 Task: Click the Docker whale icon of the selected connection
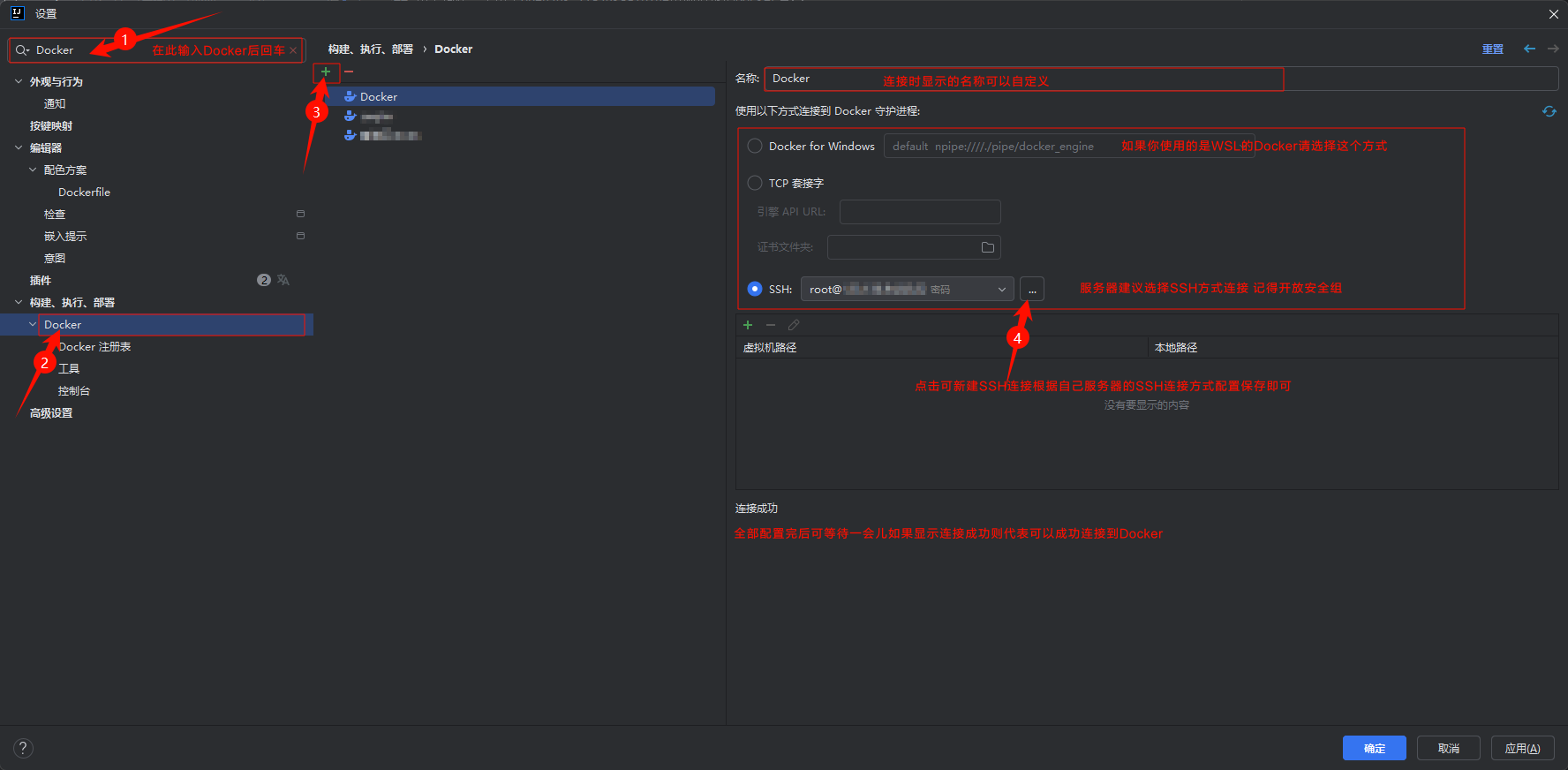pos(351,96)
